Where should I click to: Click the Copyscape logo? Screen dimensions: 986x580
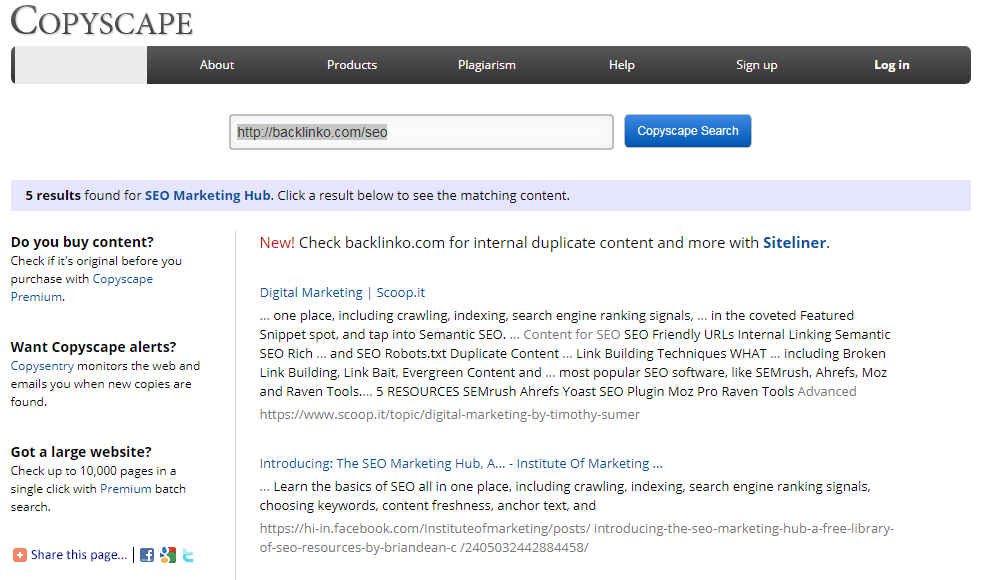pyautogui.click(x=101, y=21)
